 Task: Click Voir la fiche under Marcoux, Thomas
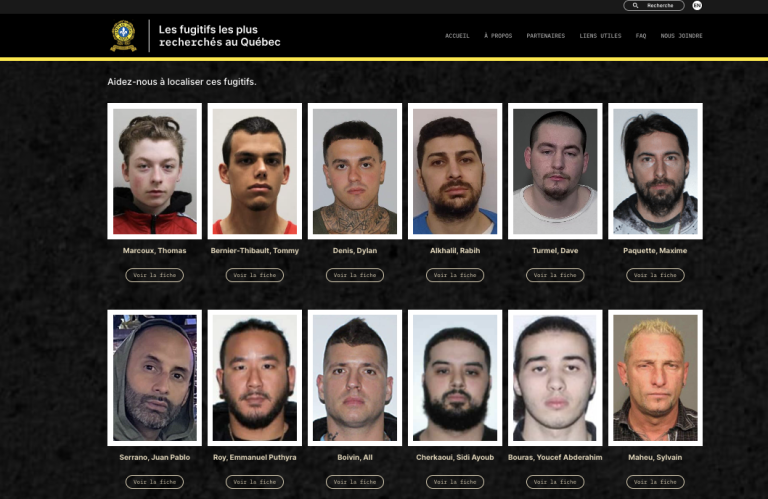point(155,275)
